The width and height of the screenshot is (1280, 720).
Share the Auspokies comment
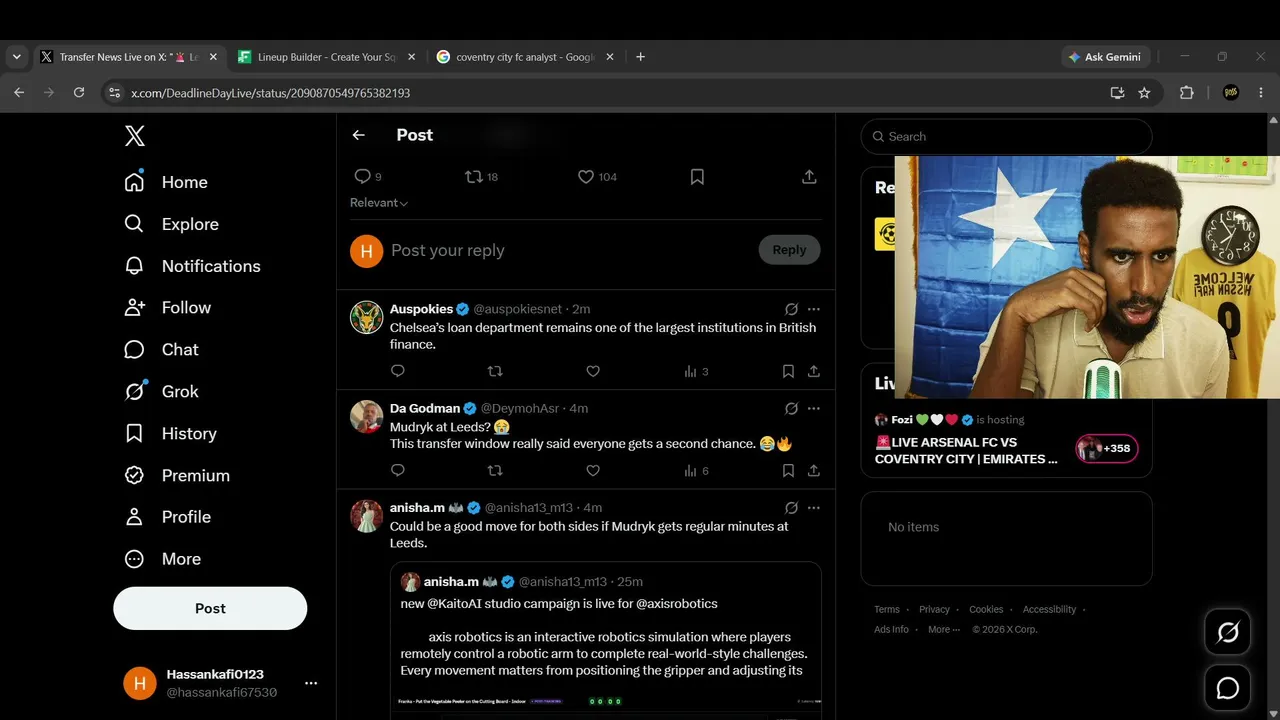(814, 371)
